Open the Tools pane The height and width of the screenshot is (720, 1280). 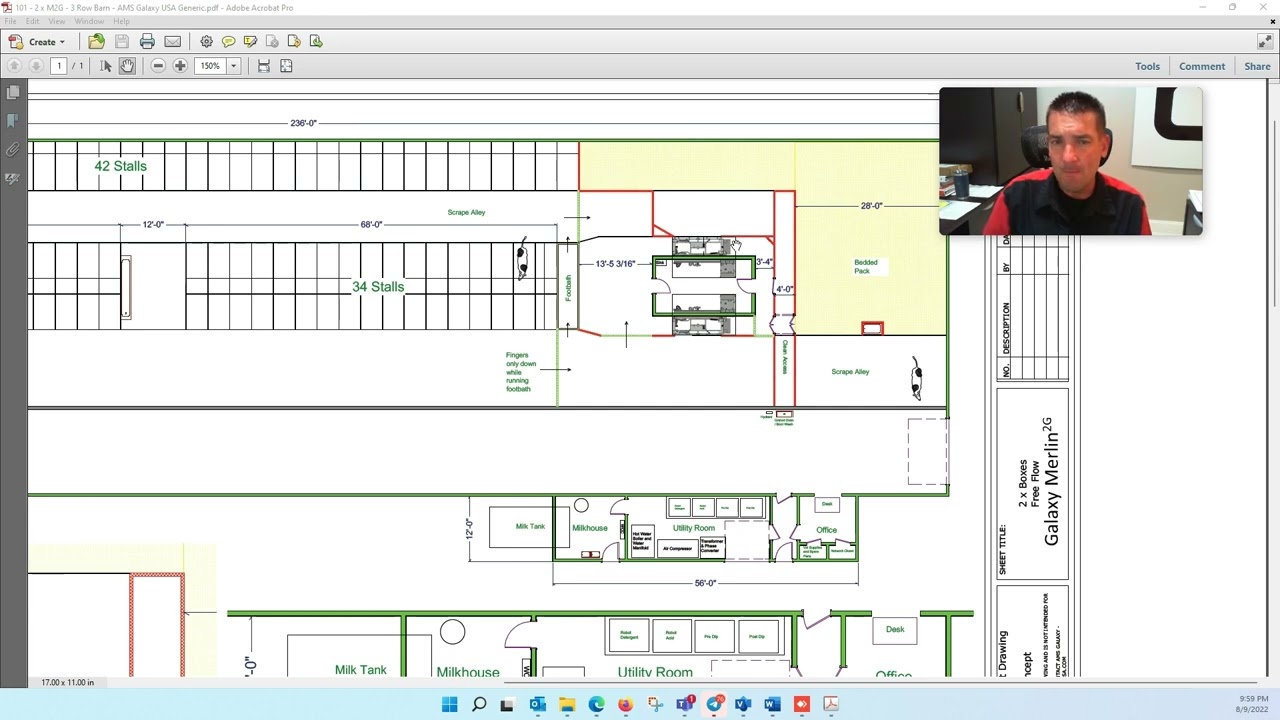coord(1147,66)
